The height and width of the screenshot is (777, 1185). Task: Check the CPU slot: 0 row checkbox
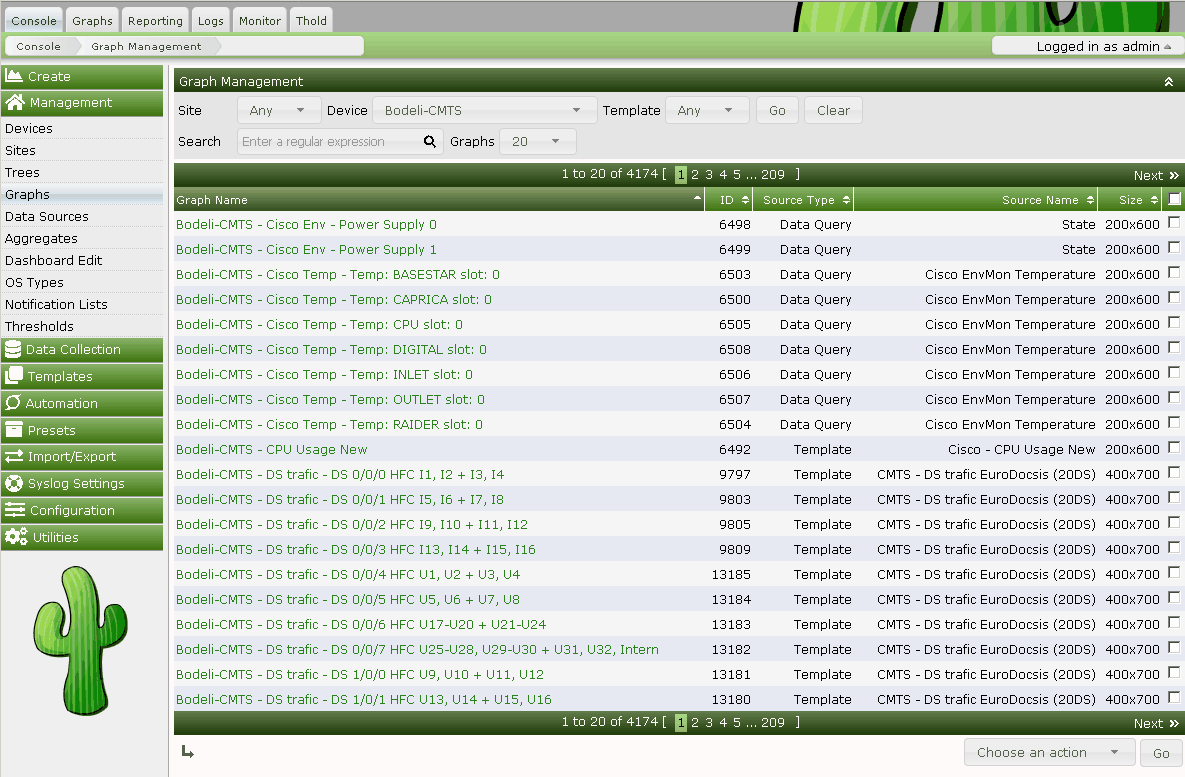click(1174, 322)
